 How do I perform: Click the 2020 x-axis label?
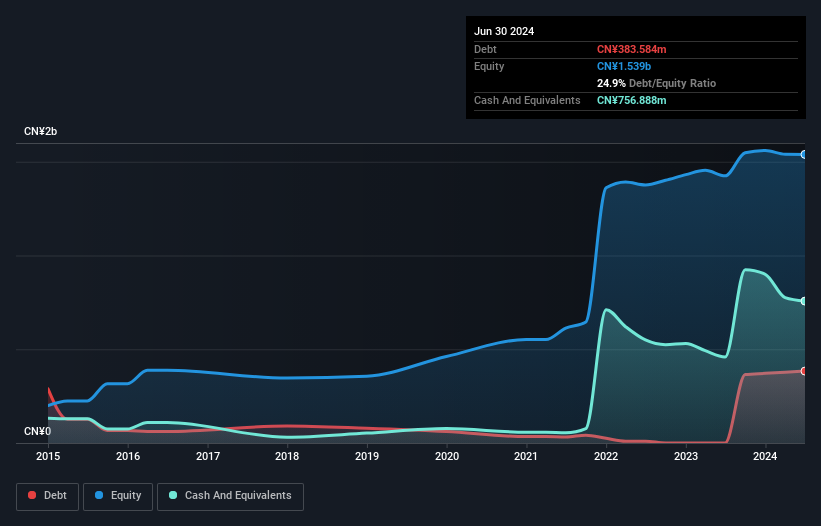click(x=447, y=456)
